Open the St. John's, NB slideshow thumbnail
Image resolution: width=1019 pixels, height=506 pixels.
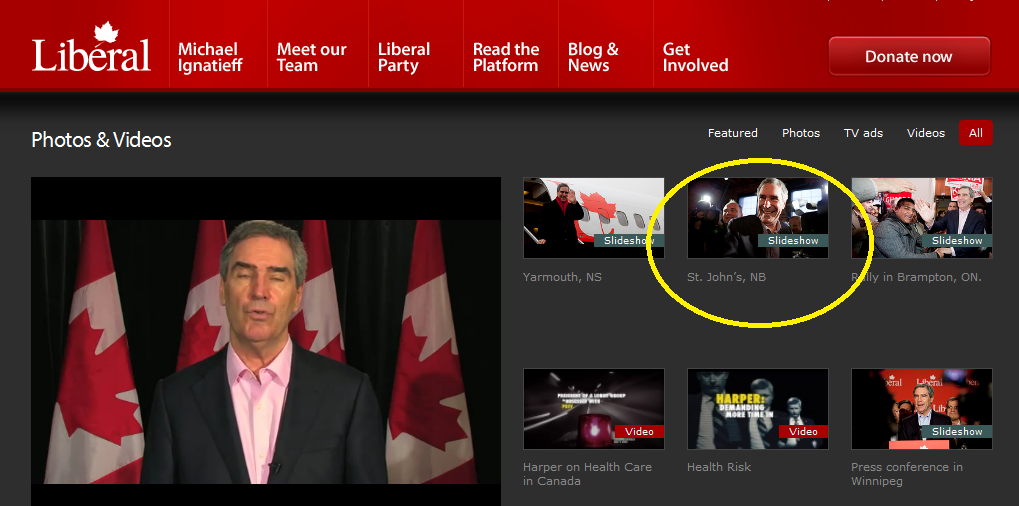[x=758, y=218]
